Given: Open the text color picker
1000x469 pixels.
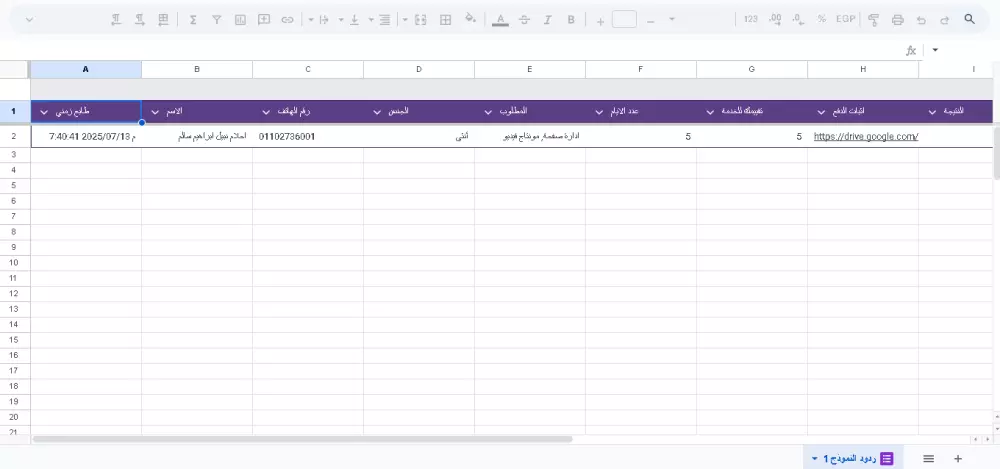Looking at the screenshot, I should pos(501,20).
